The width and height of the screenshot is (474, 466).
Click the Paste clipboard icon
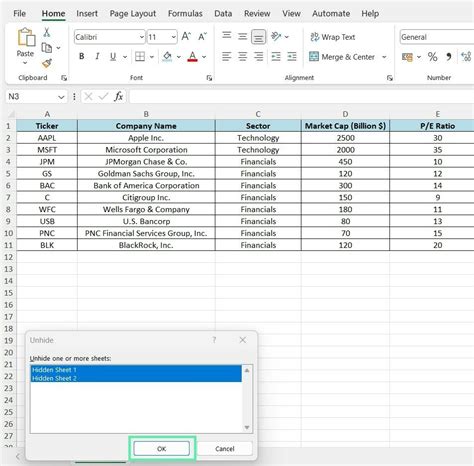click(26, 37)
